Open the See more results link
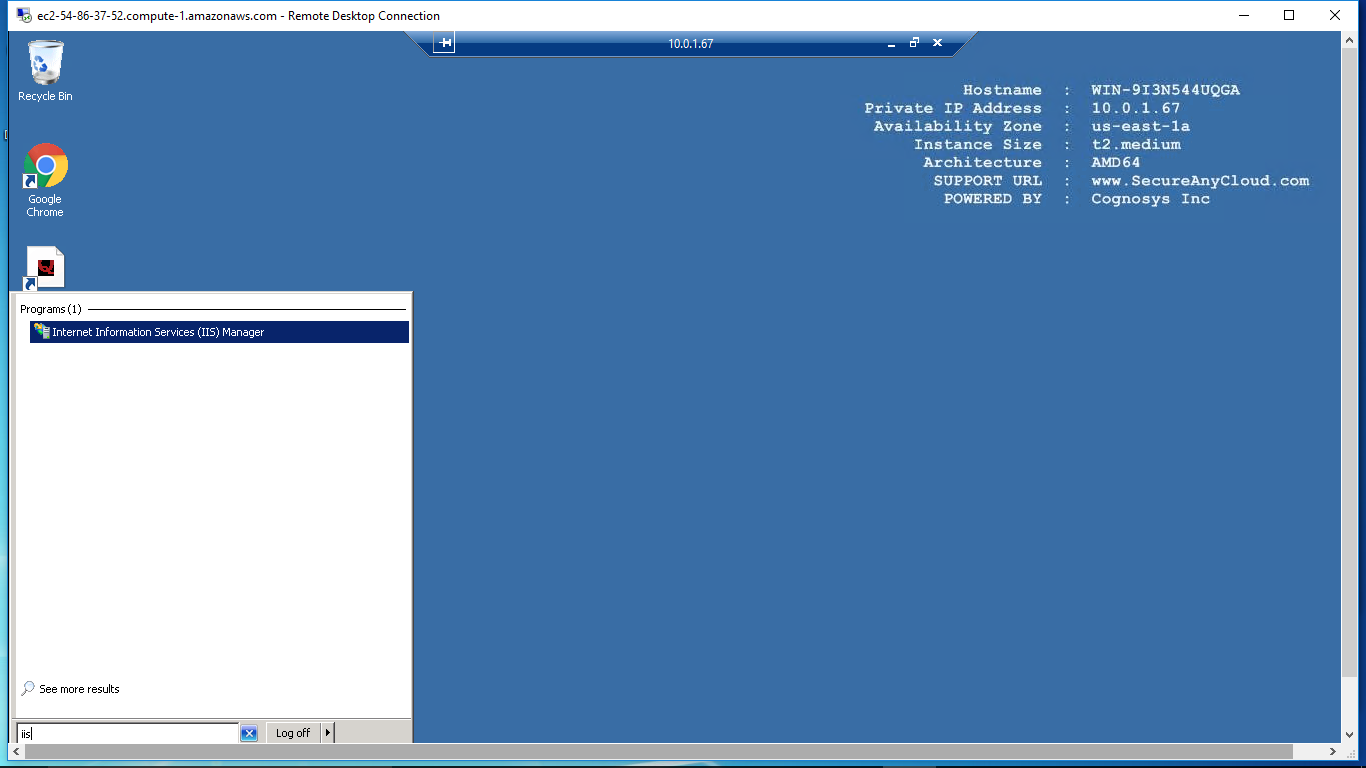The height and width of the screenshot is (768, 1366). 79,689
